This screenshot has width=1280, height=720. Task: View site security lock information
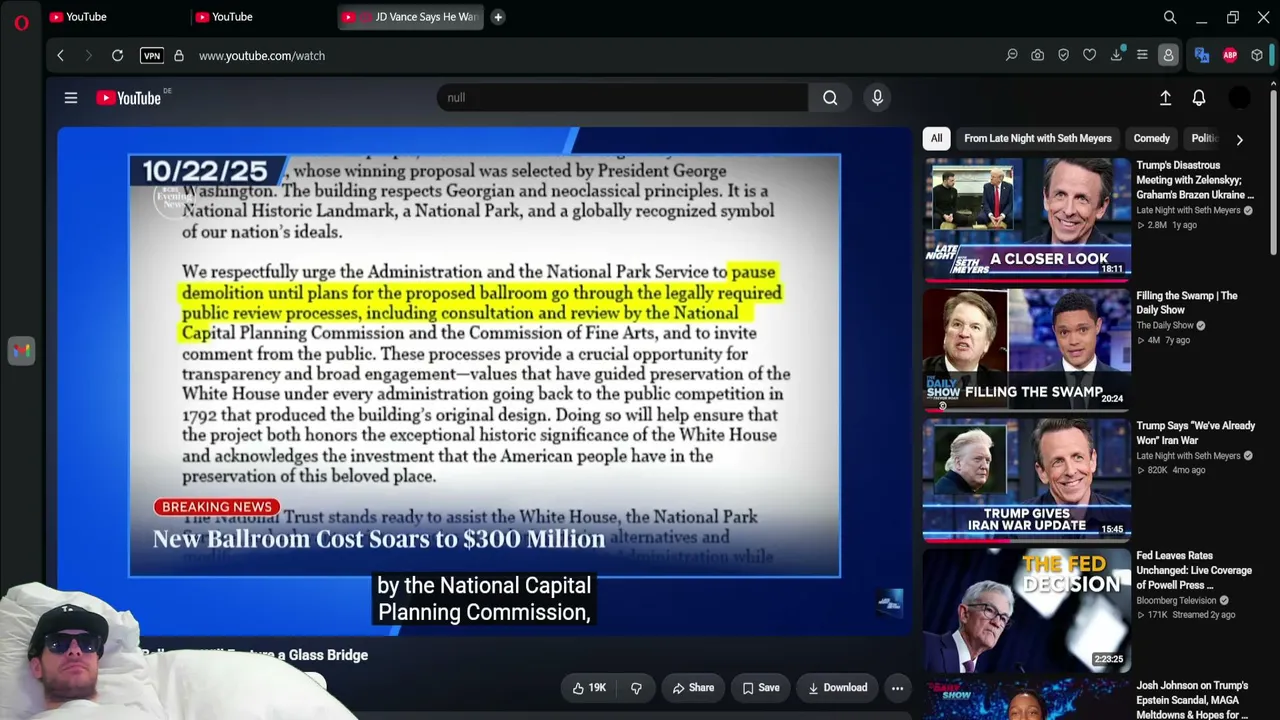(179, 56)
